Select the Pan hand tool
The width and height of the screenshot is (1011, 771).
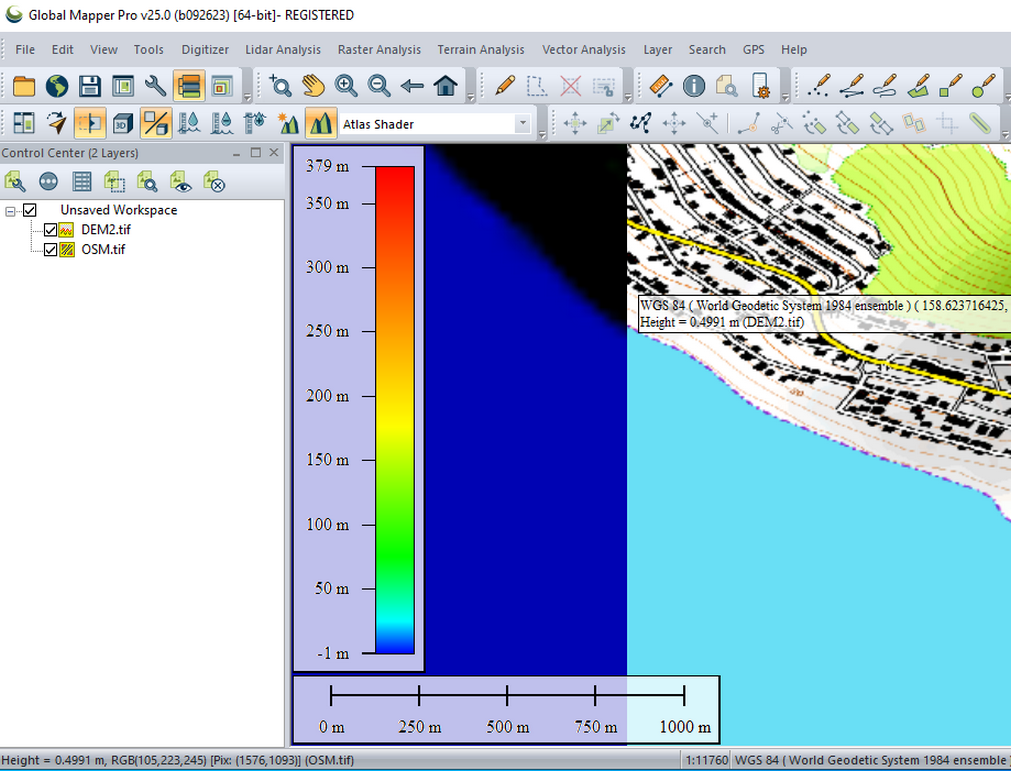tap(314, 86)
